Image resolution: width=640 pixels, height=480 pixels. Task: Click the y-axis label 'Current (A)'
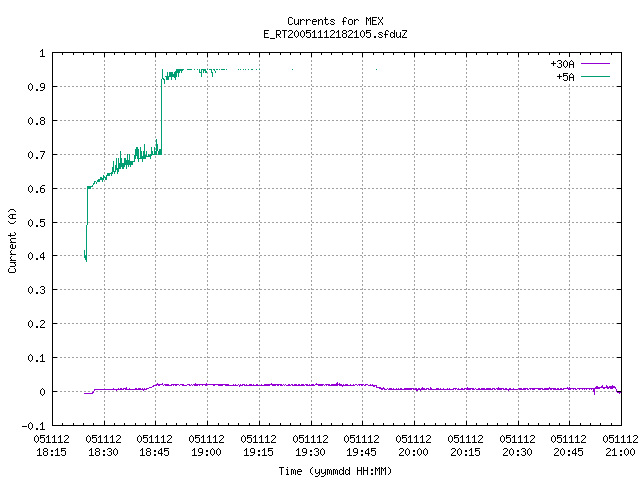pyautogui.click(x=12, y=240)
